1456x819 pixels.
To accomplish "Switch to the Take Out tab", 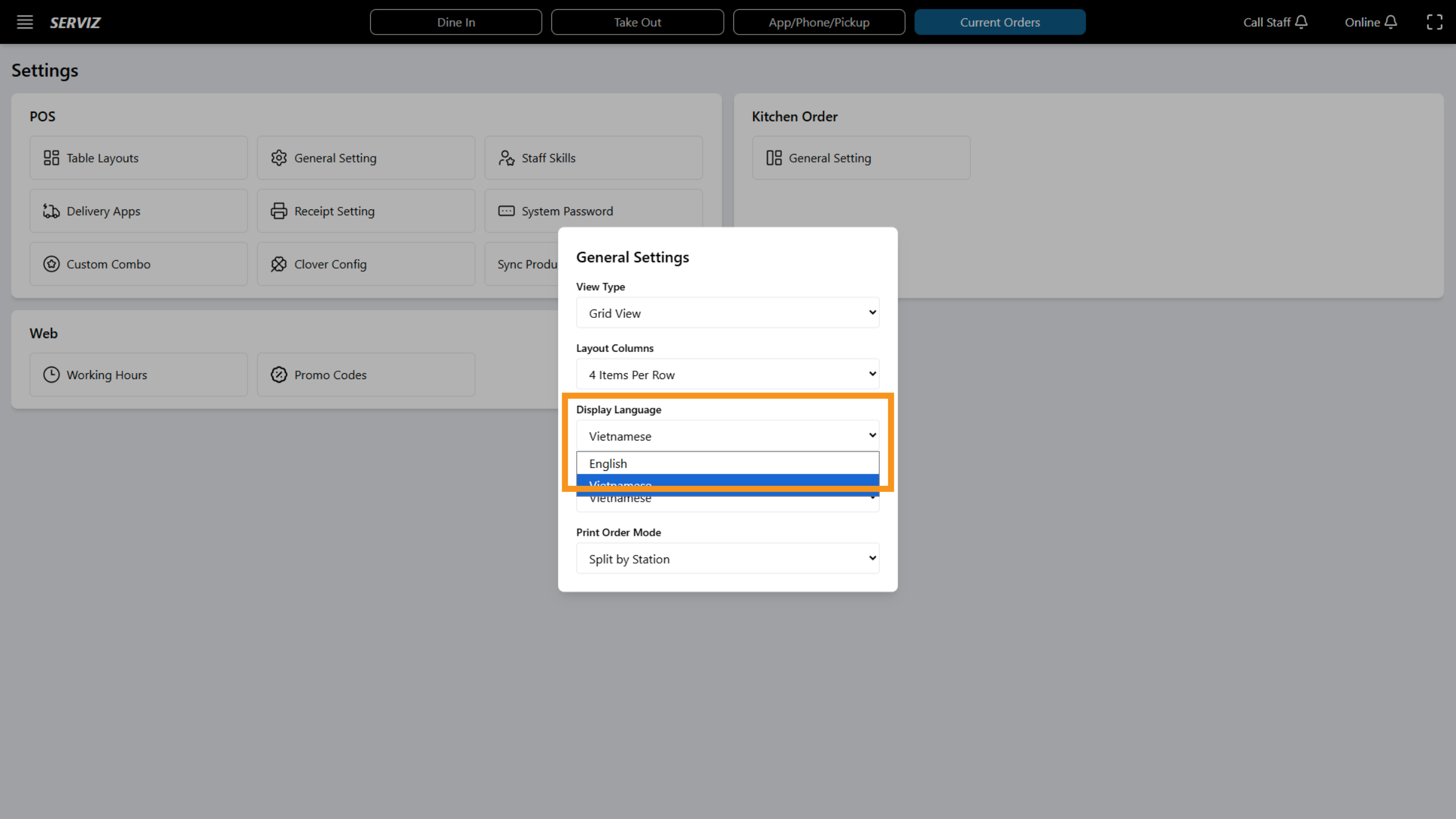I will pyautogui.click(x=637, y=22).
